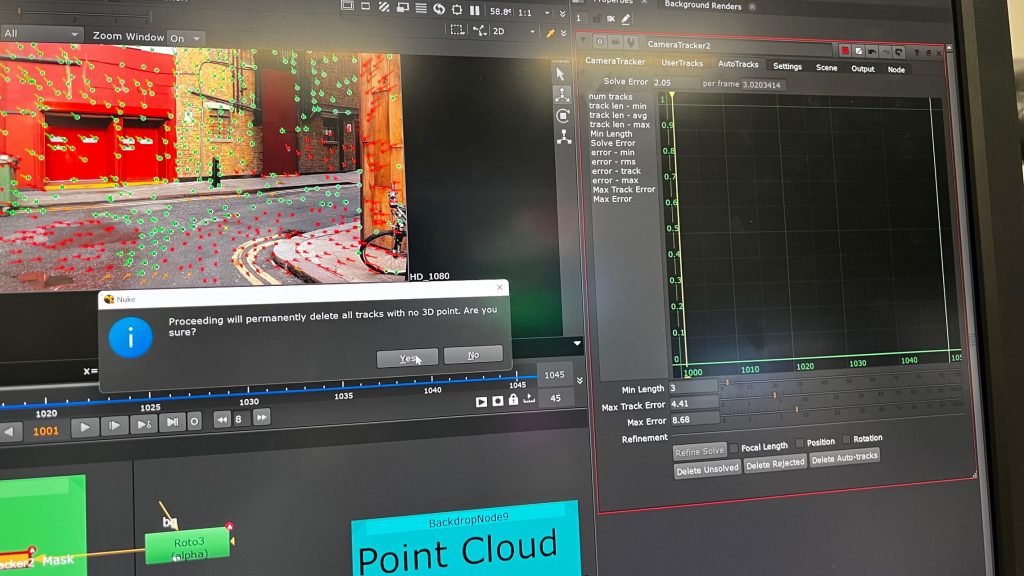This screenshot has height=576, width=1024.
Task: Select the 'track len - avg' curve entry
Action: (618, 115)
